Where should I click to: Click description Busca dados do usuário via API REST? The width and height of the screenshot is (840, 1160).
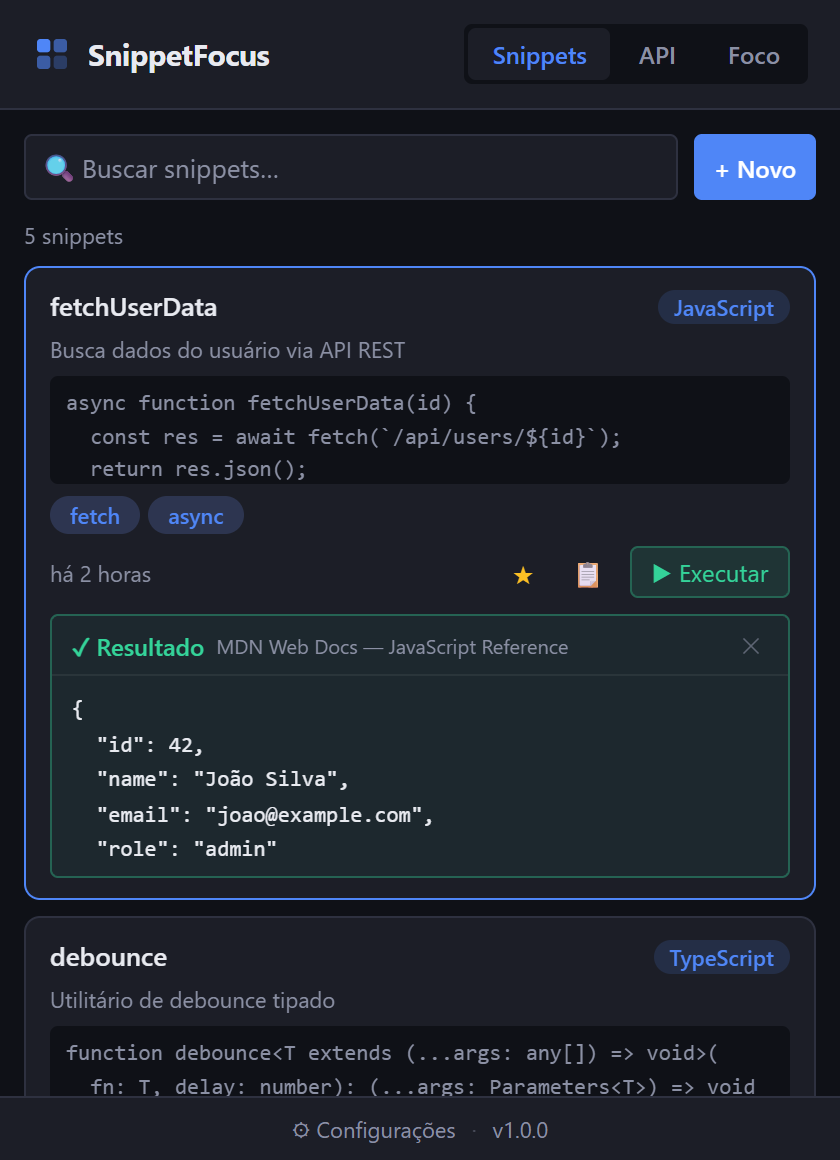pyautogui.click(x=227, y=350)
